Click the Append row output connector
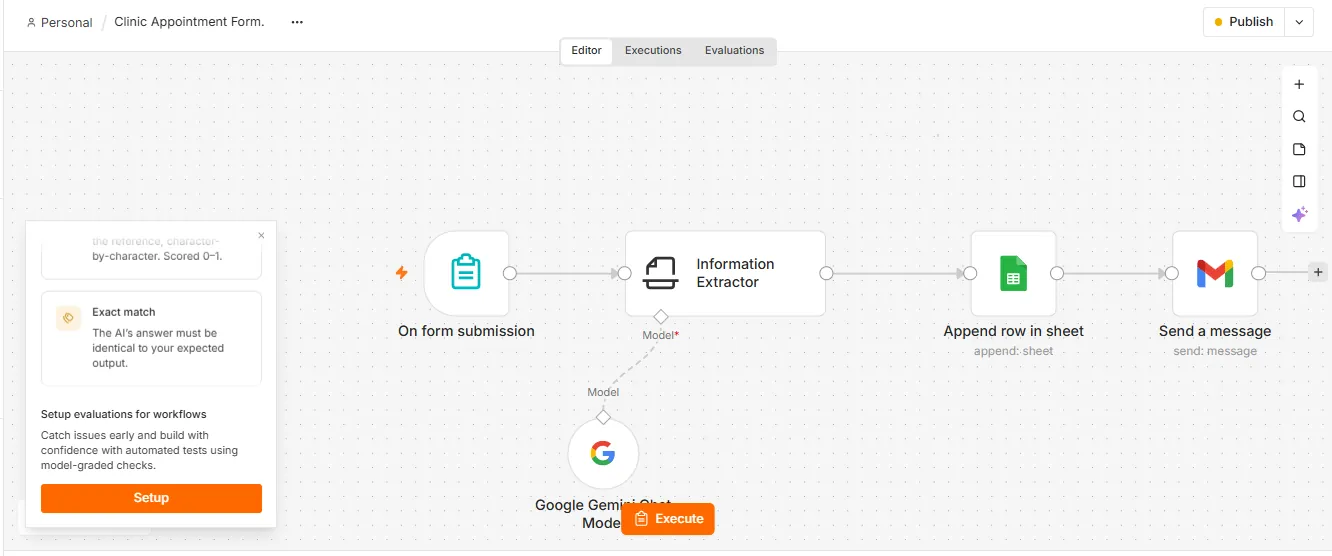This screenshot has width=1332, height=556. (x=1057, y=273)
